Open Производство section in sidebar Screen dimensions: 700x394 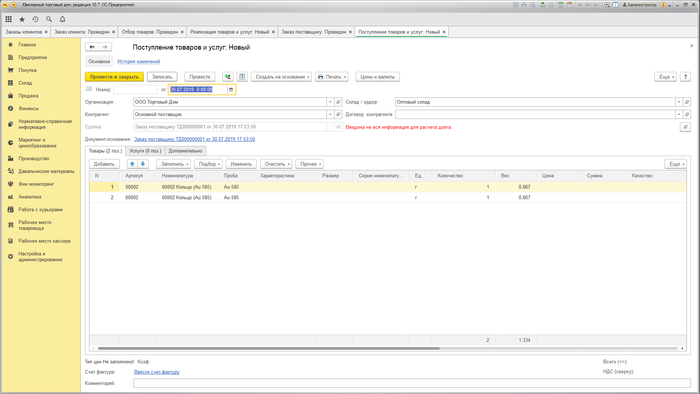coord(33,158)
